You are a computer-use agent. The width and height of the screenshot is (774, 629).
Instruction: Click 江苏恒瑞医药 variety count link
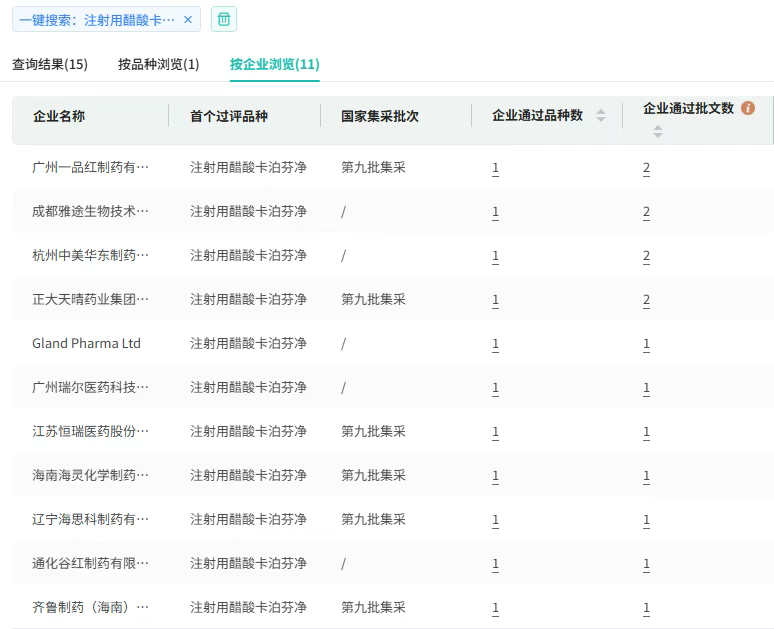pyautogui.click(x=495, y=432)
